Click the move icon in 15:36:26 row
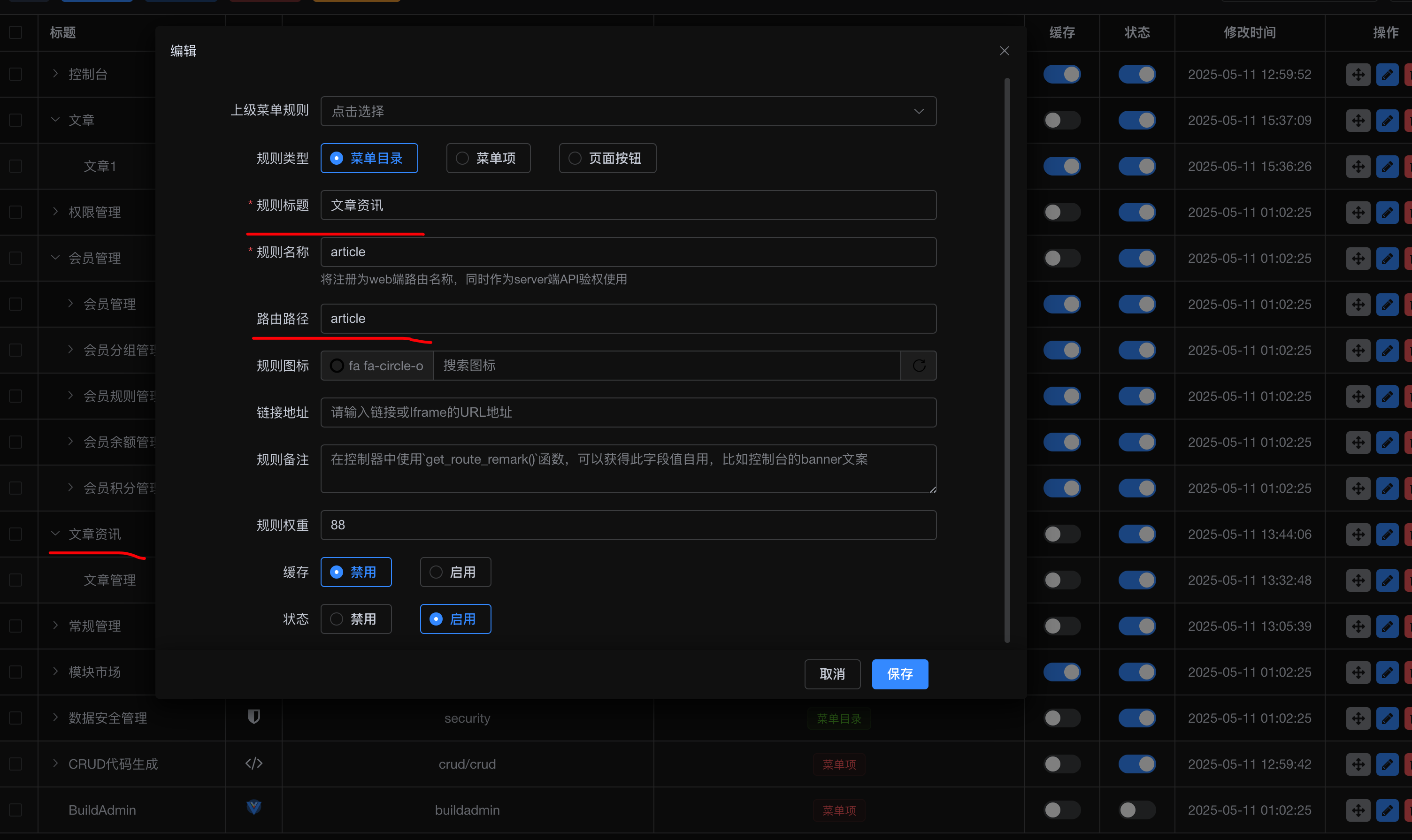This screenshot has width=1412, height=840. point(1358,167)
